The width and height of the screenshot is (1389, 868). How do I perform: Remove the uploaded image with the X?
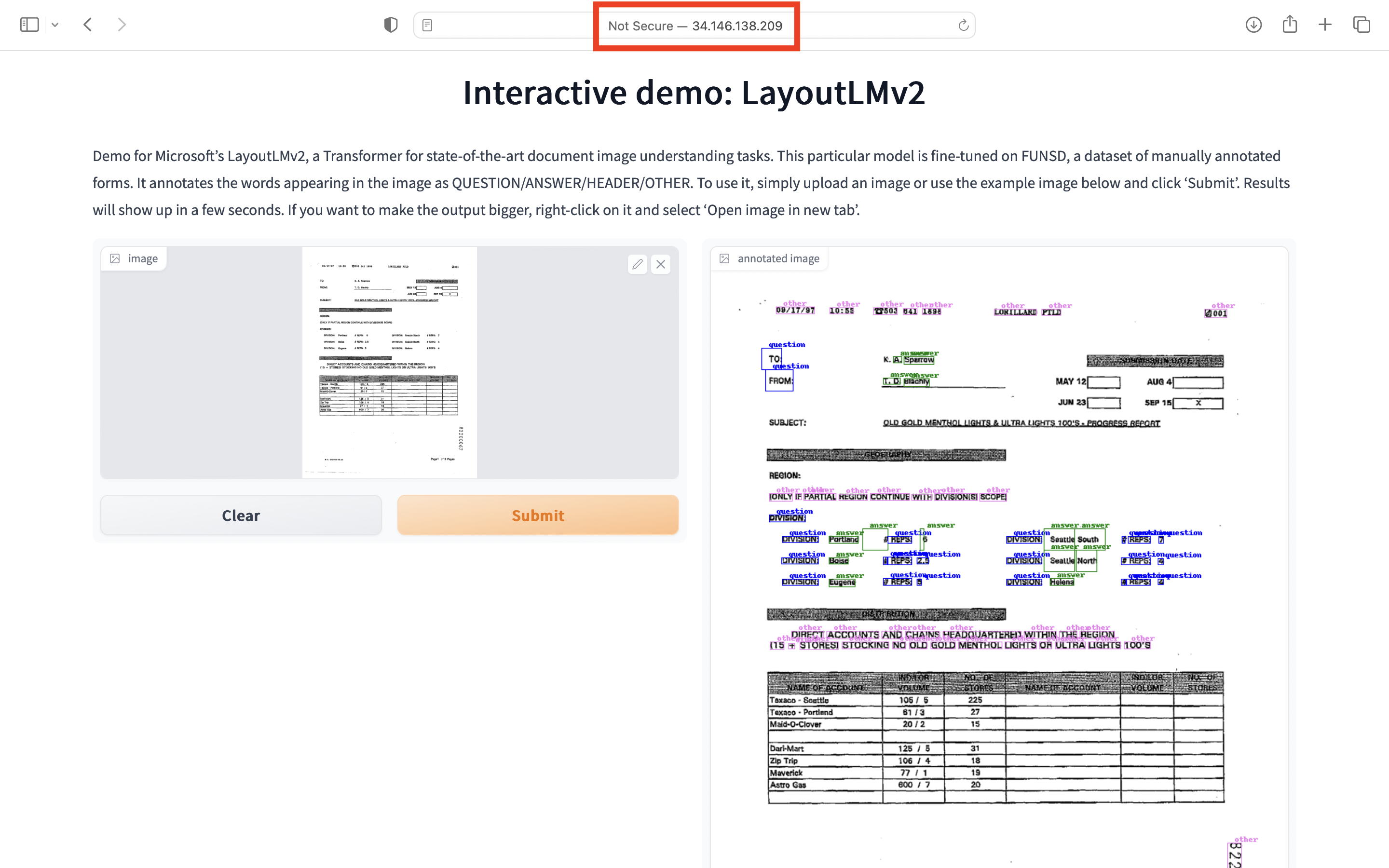(661, 264)
